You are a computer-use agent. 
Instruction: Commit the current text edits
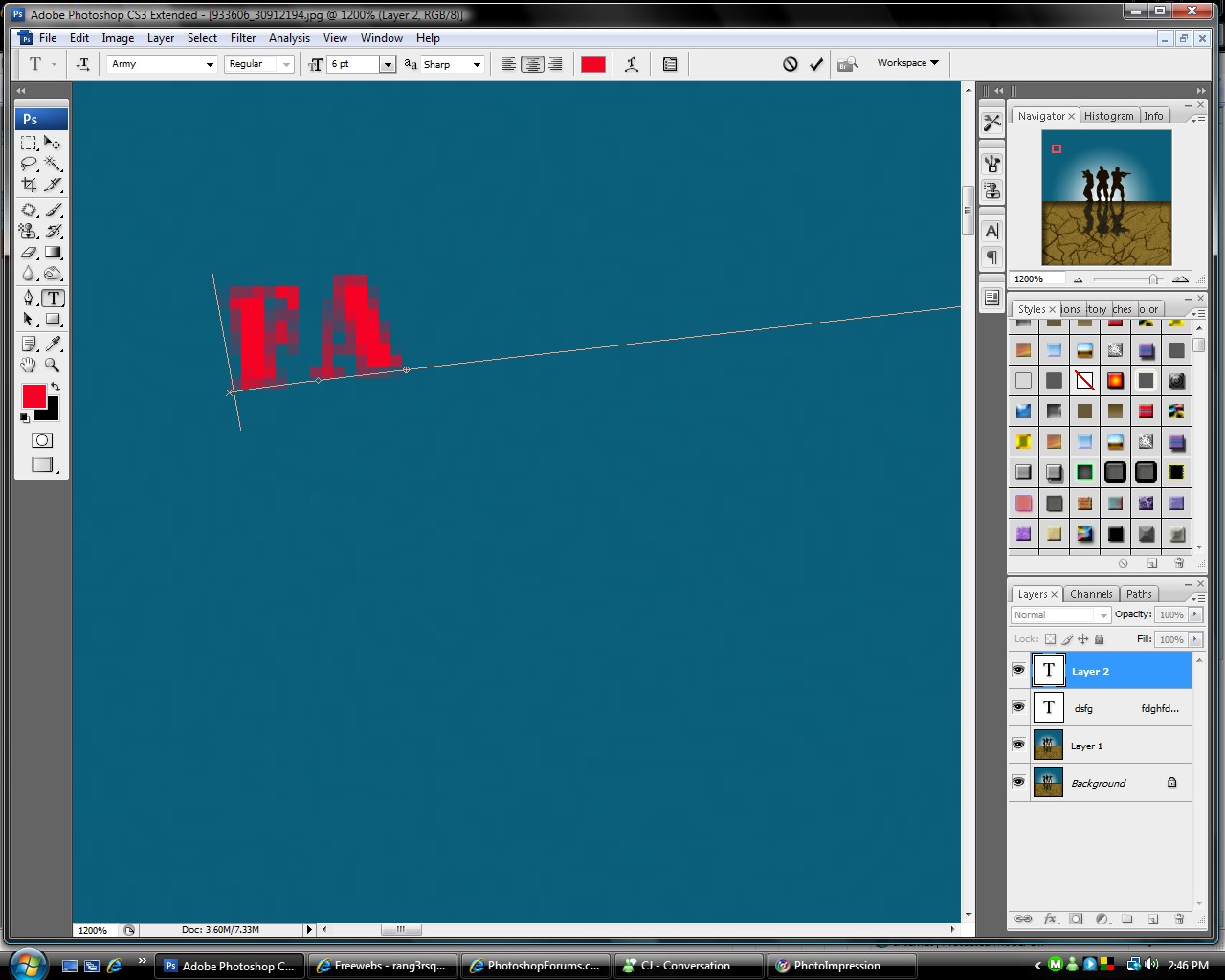pyautogui.click(x=816, y=64)
